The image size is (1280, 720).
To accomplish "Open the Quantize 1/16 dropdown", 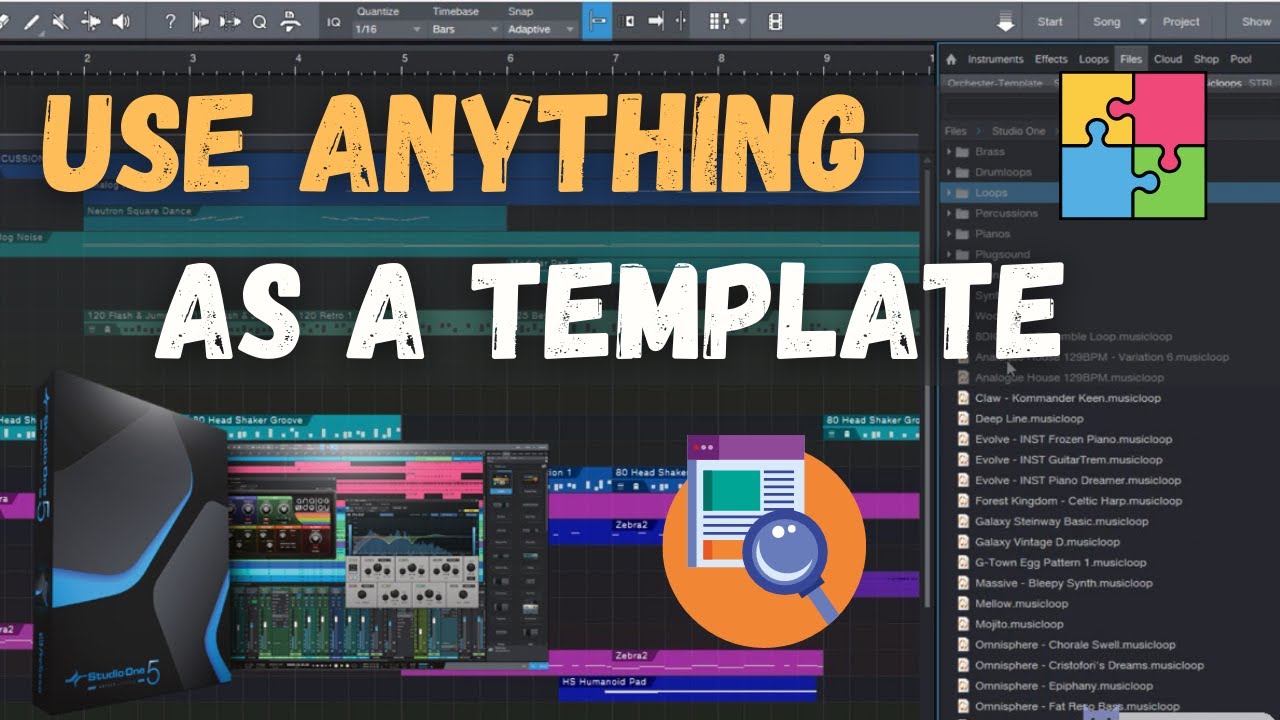I will point(389,29).
